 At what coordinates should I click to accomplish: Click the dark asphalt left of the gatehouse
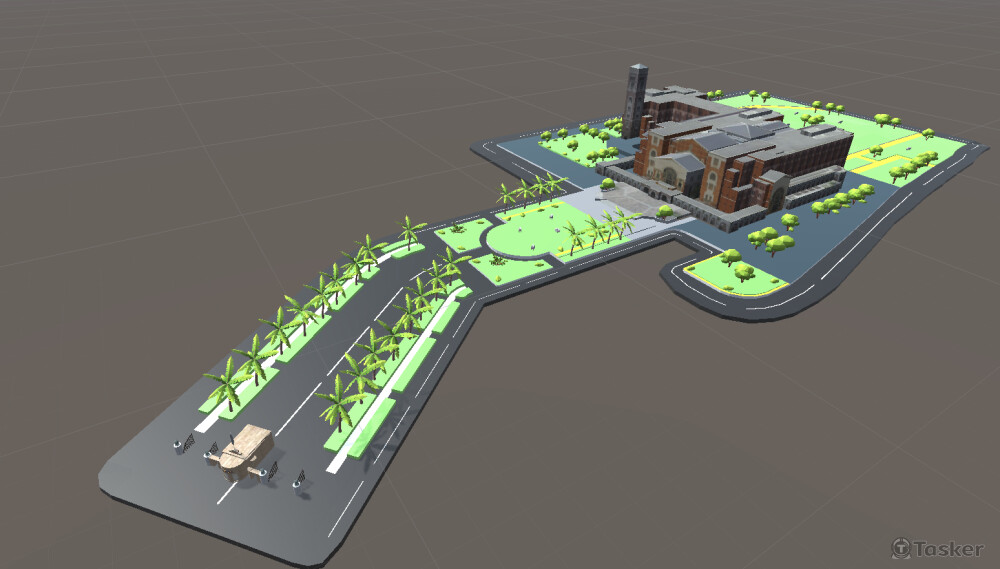point(150,470)
